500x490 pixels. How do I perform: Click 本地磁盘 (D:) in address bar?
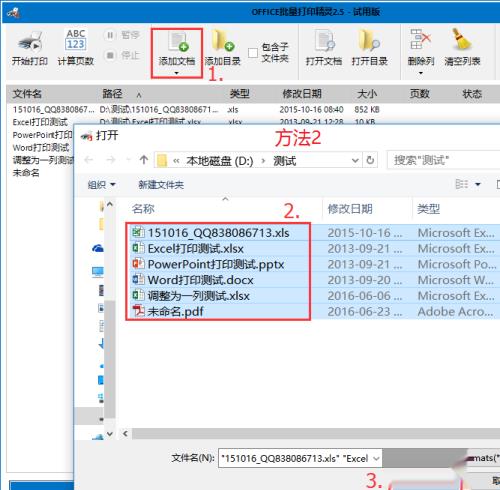tap(220, 161)
